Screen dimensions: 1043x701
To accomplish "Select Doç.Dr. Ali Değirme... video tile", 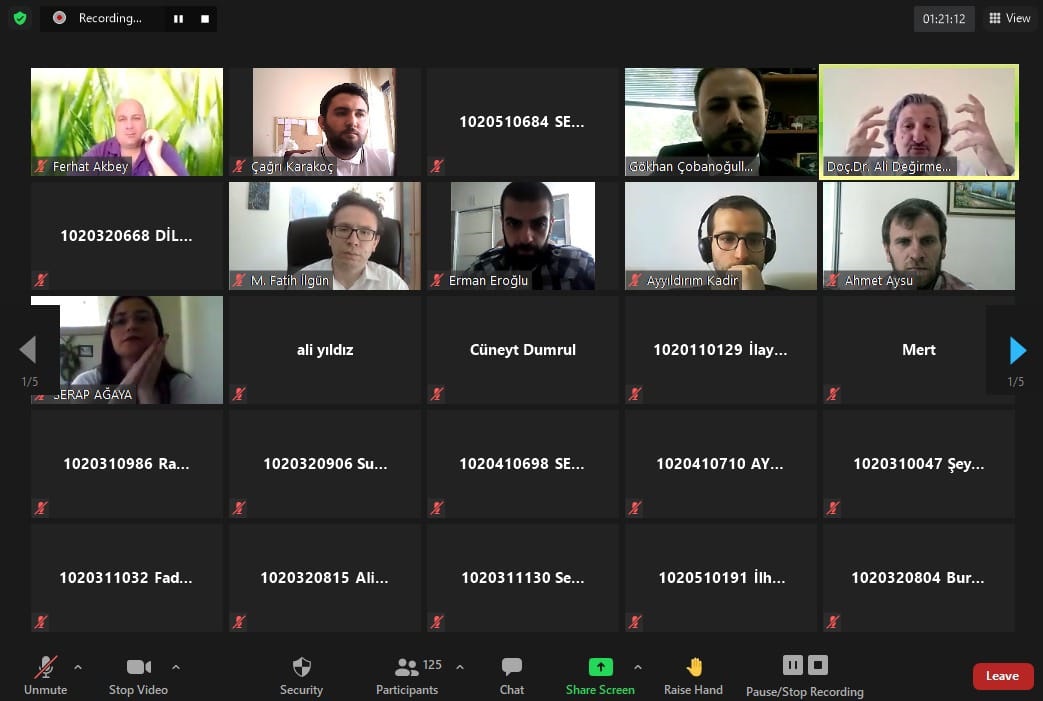I will point(919,122).
